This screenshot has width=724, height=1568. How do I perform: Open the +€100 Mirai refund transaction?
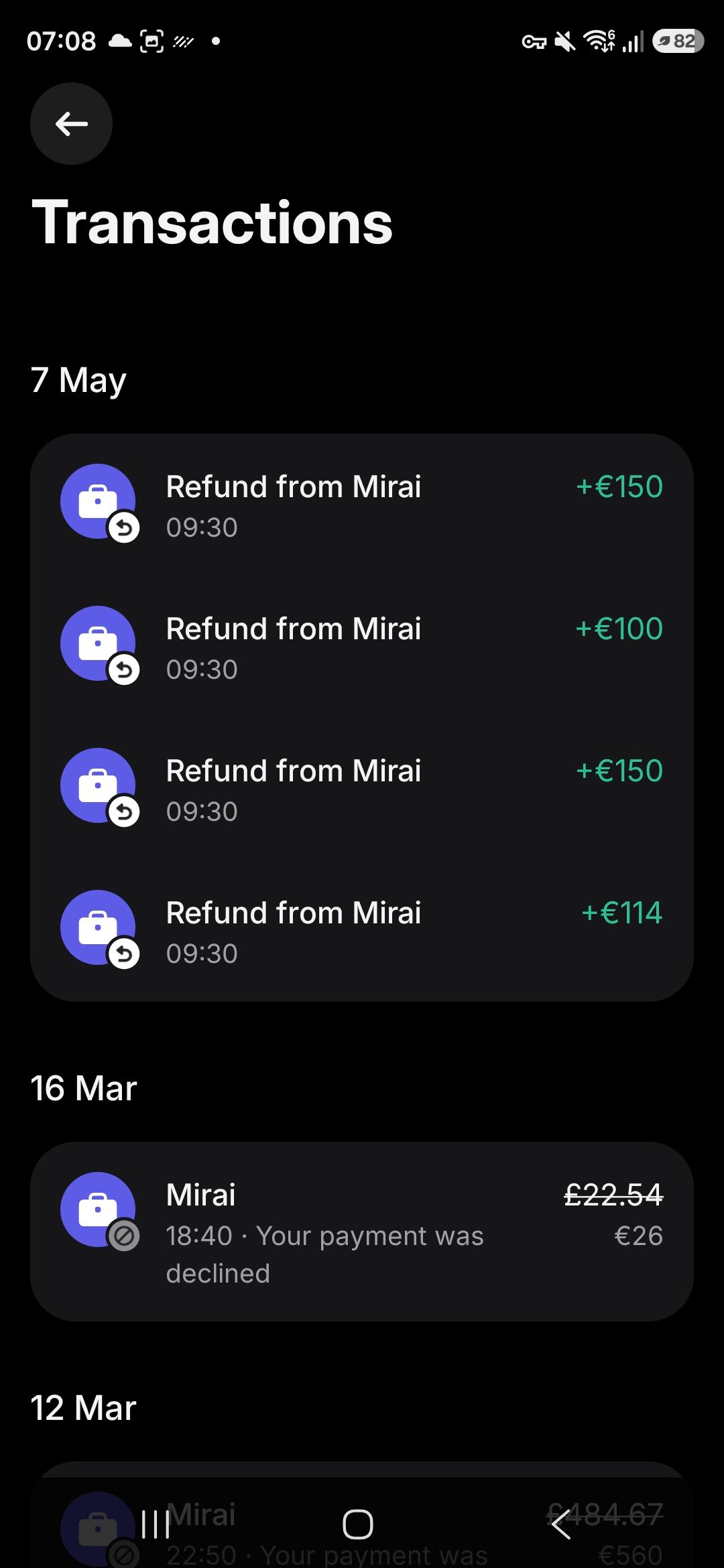(362, 647)
